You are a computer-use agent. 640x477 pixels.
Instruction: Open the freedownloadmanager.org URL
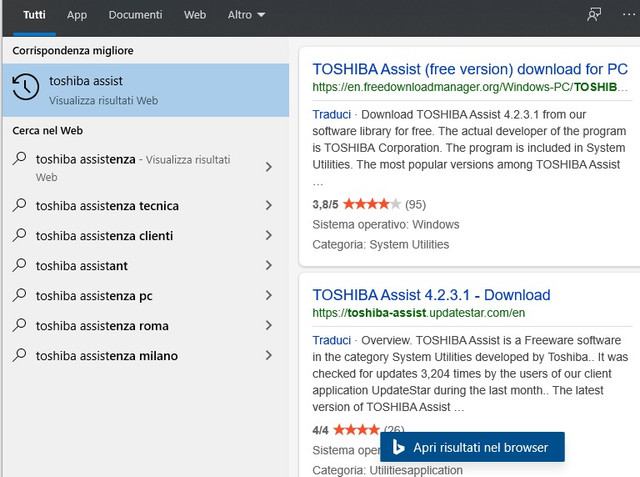coord(470,87)
